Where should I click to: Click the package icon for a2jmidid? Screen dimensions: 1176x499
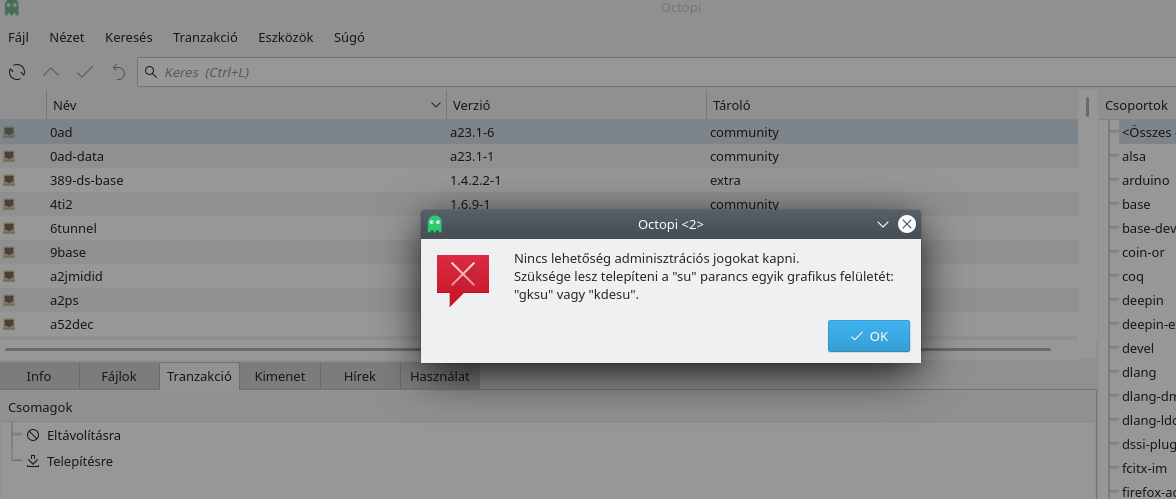[9, 276]
